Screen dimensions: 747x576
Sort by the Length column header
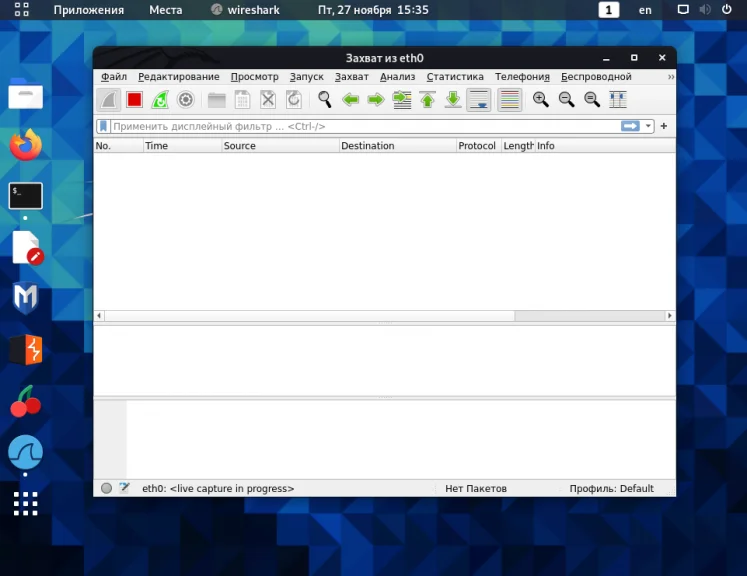point(518,146)
